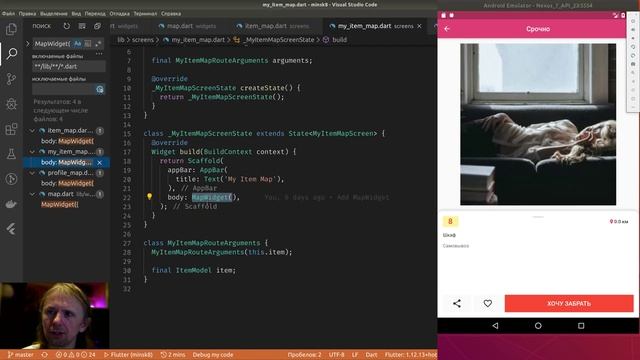Click the screens breadcrumb segment

click(142, 40)
